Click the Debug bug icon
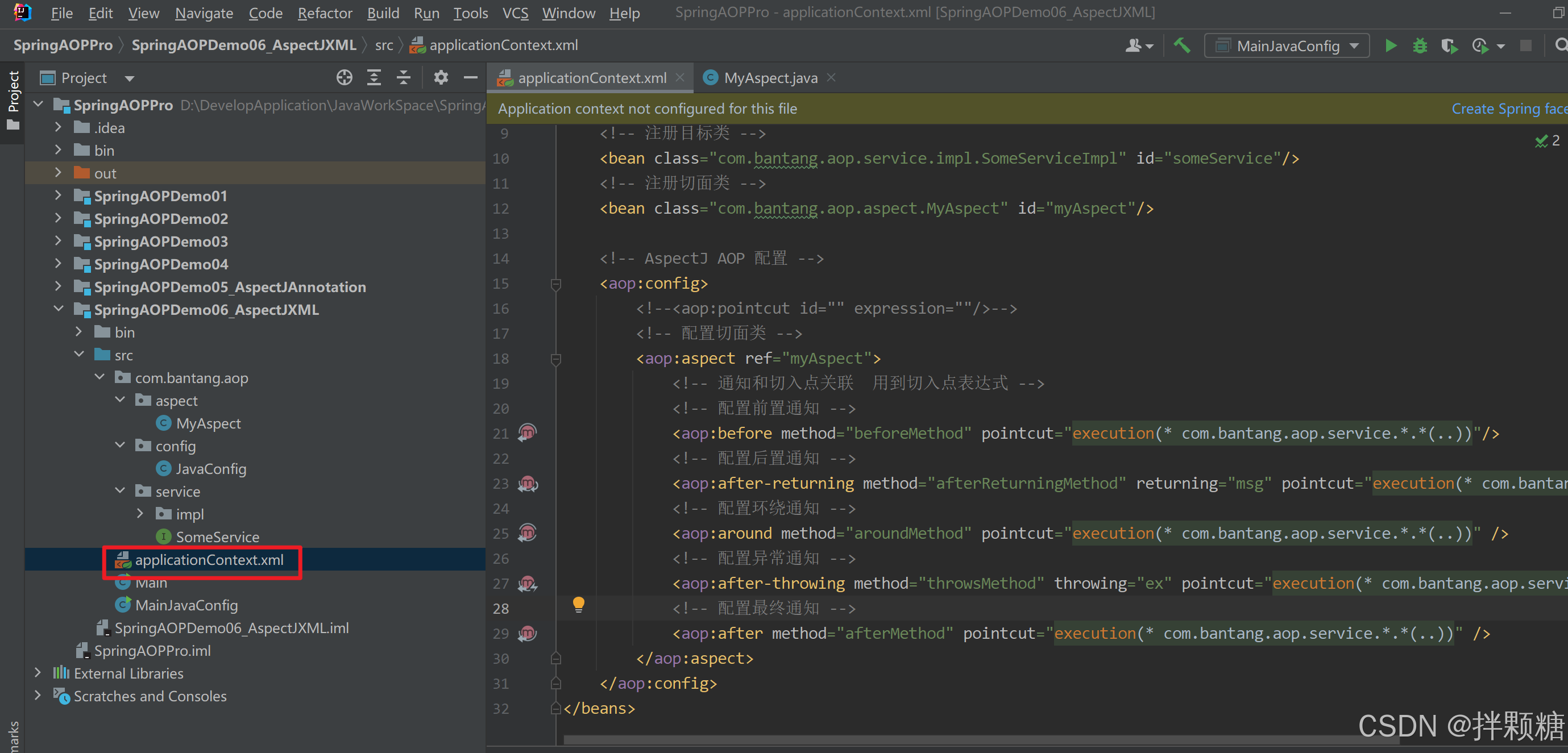Screen dimensions: 1568x753 point(1420,45)
